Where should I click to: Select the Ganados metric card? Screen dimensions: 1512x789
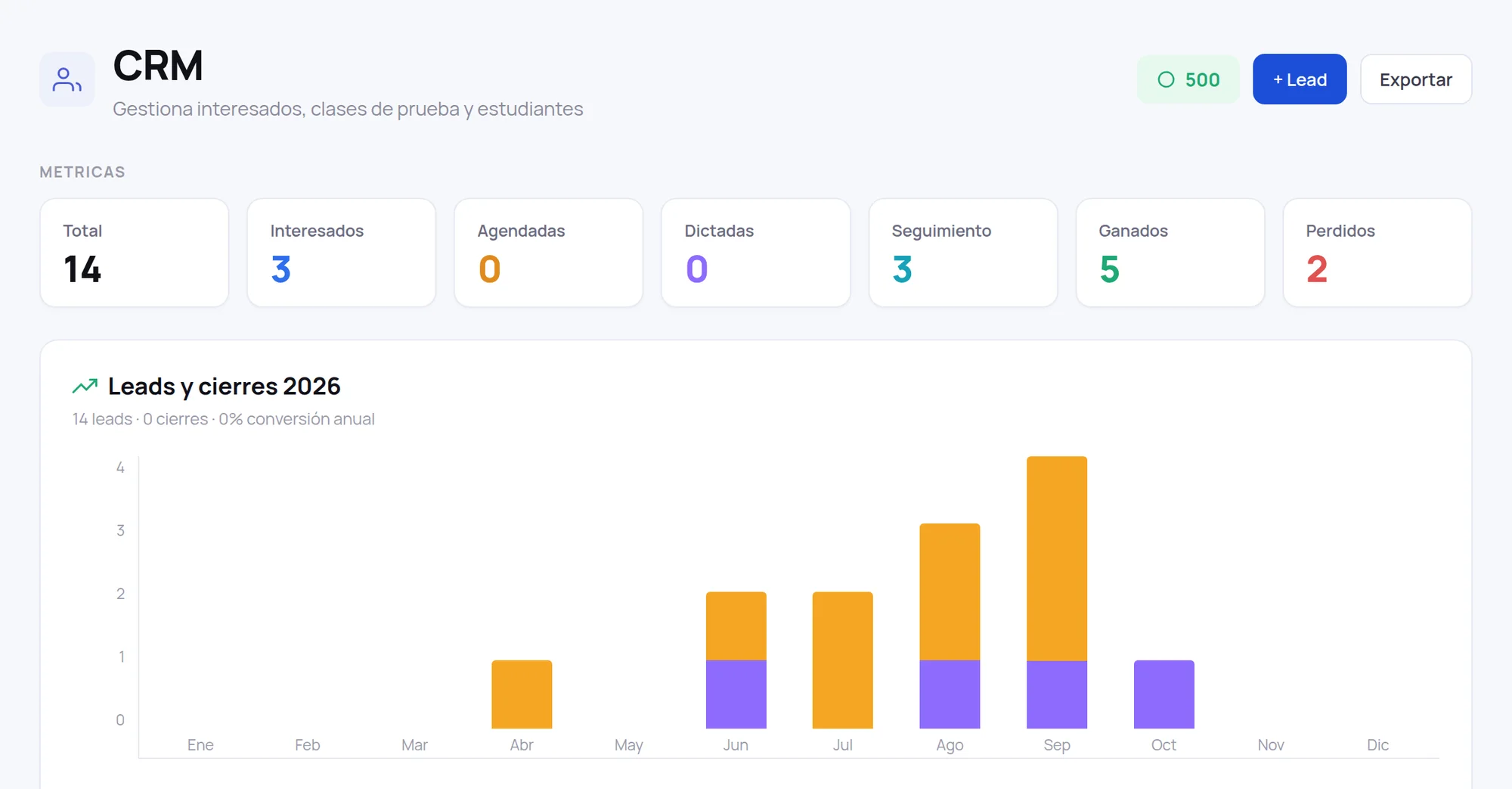(x=1170, y=253)
